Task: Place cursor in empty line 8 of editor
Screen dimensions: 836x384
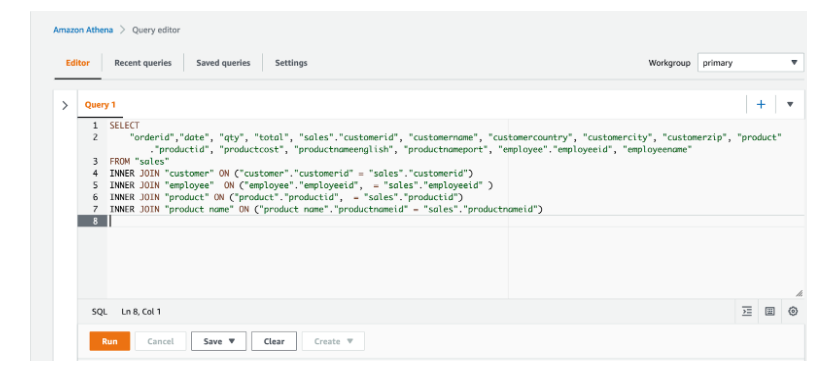Action: 456,221
